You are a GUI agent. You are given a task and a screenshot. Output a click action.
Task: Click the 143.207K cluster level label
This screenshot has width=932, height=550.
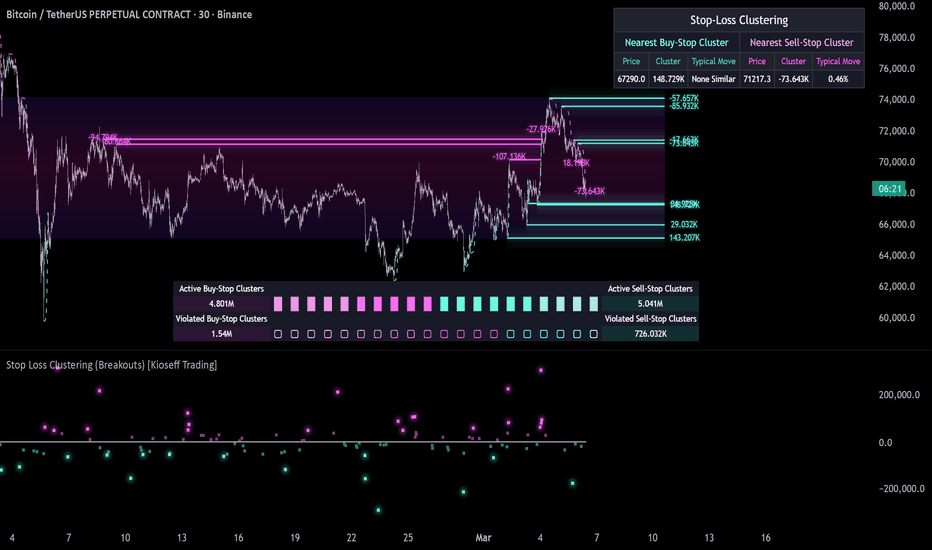tap(684, 238)
